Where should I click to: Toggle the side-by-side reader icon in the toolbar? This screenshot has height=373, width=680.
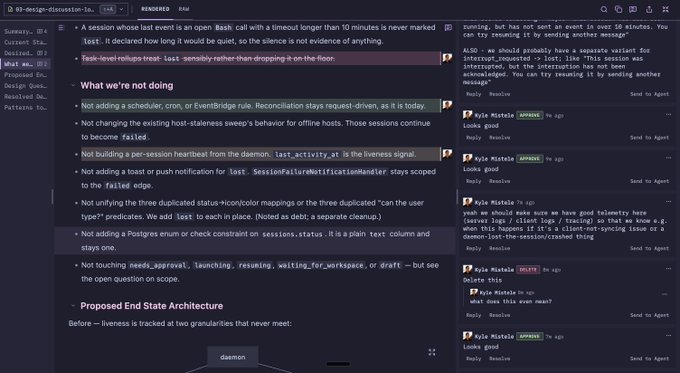tap(633, 9)
